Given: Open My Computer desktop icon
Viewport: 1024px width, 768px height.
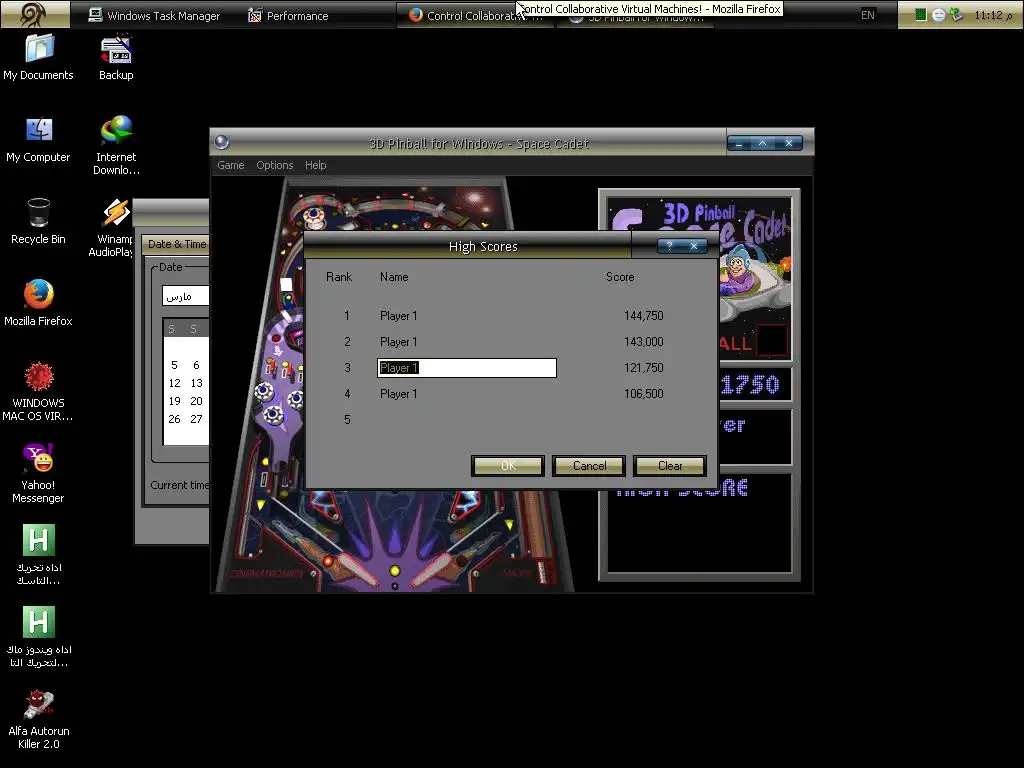Looking at the screenshot, I should pos(39,139).
